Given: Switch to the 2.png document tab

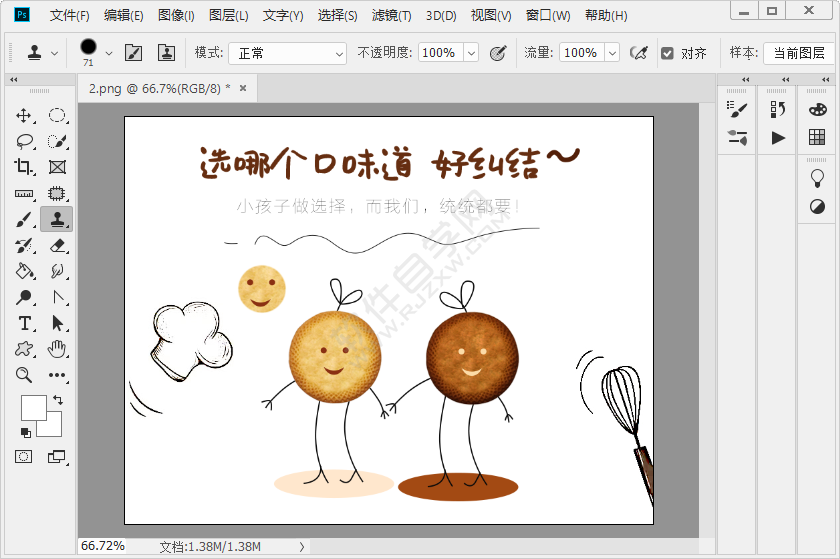Looking at the screenshot, I should (159, 89).
